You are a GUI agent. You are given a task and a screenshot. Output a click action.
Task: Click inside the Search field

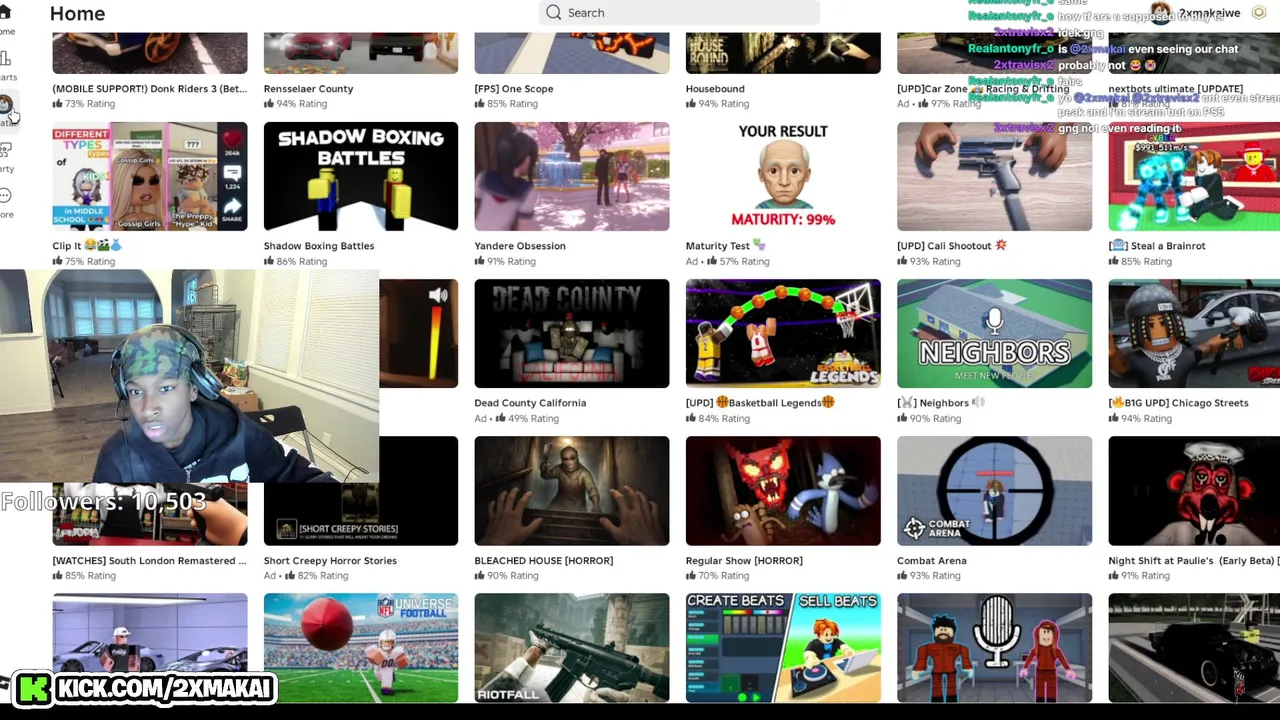pos(679,13)
